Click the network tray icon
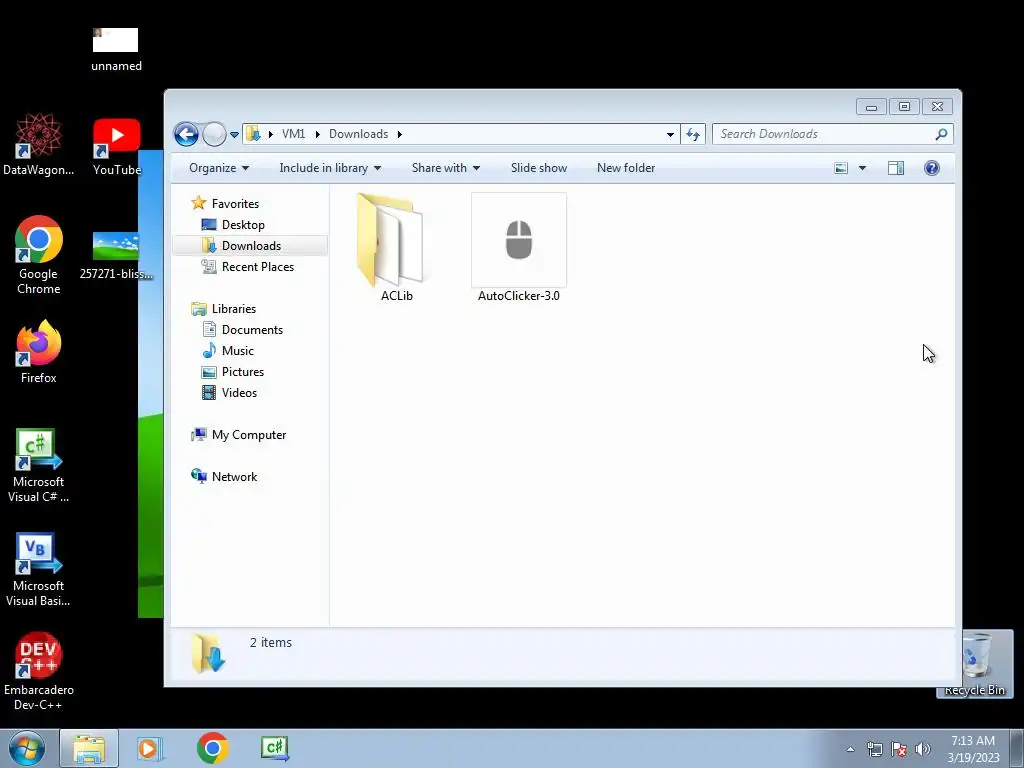Image resolution: width=1024 pixels, height=768 pixels. coord(874,749)
